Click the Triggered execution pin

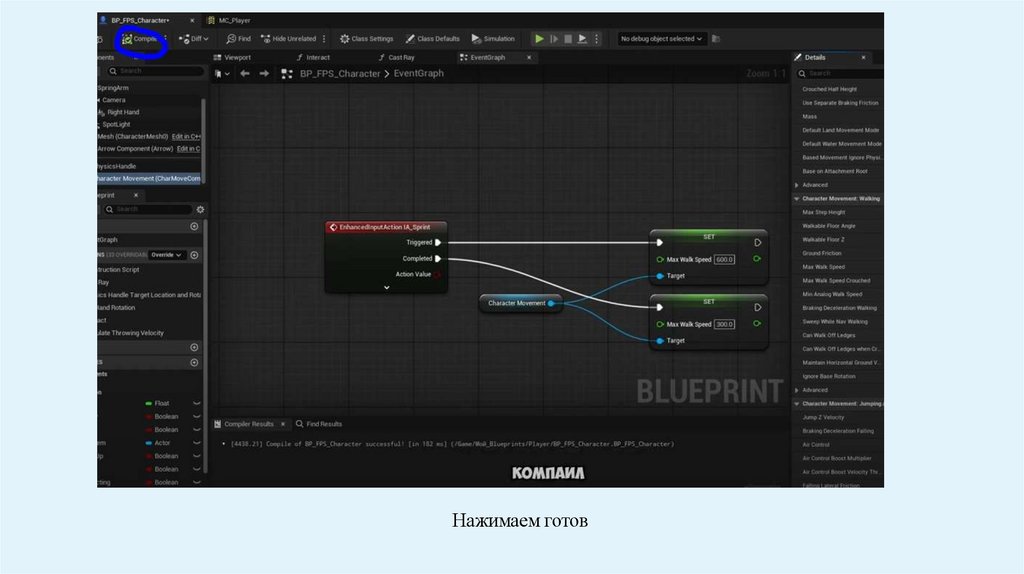(438, 243)
